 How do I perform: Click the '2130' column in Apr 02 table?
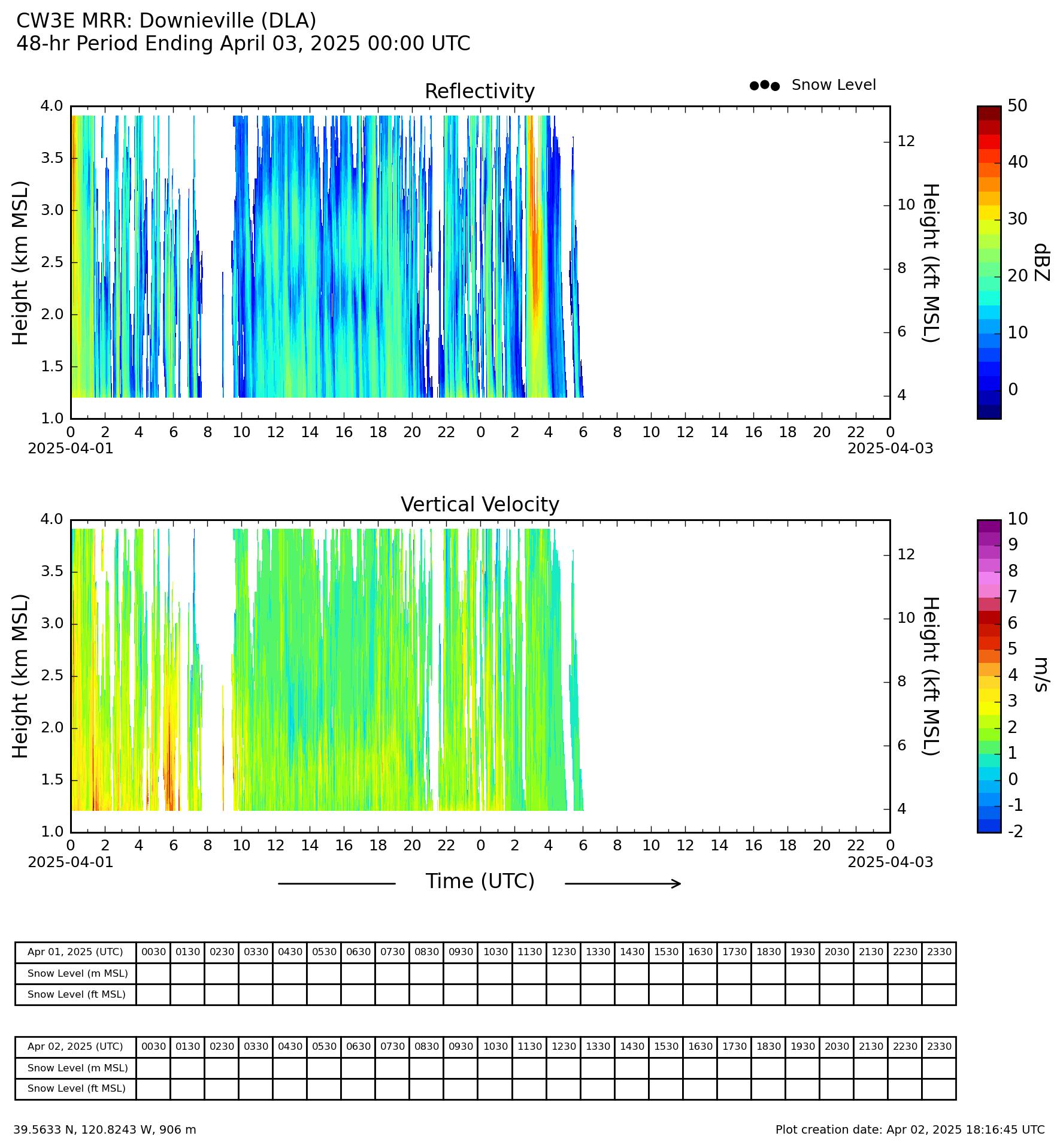coord(871,1046)
